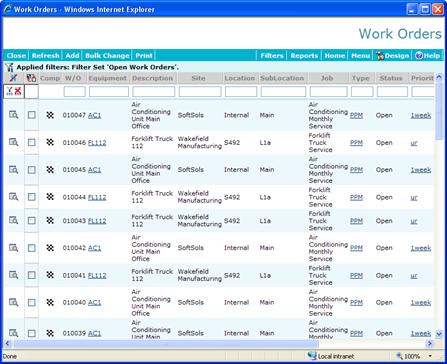Screen dimensions: 447x364
Task: Click the W/O filter input field
Action: pos(74,91)
